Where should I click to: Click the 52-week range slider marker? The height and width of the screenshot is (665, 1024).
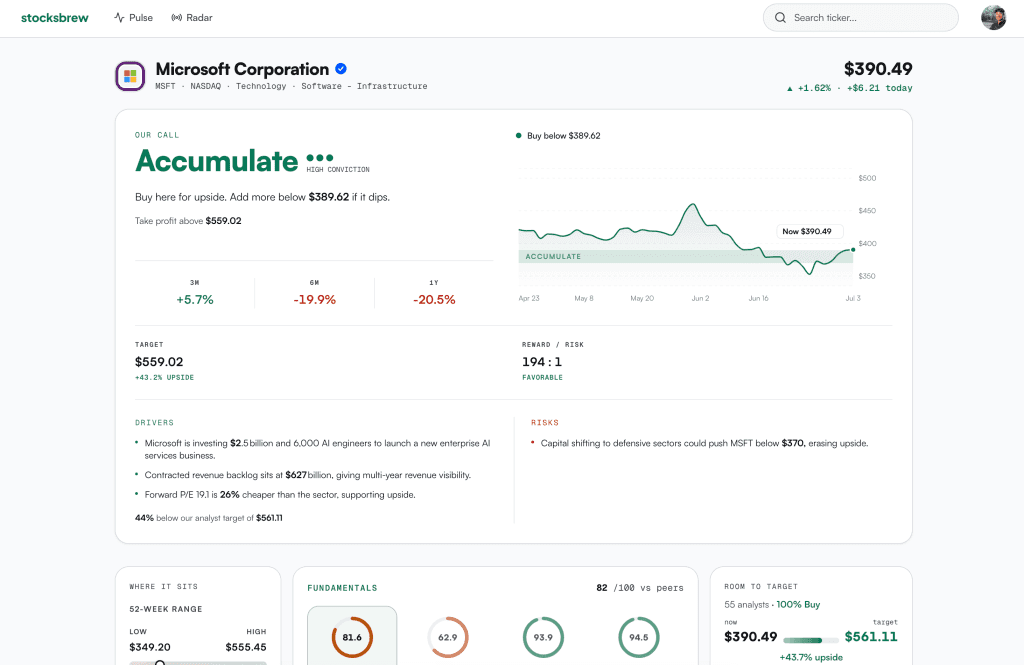click(x=159, y=662)
